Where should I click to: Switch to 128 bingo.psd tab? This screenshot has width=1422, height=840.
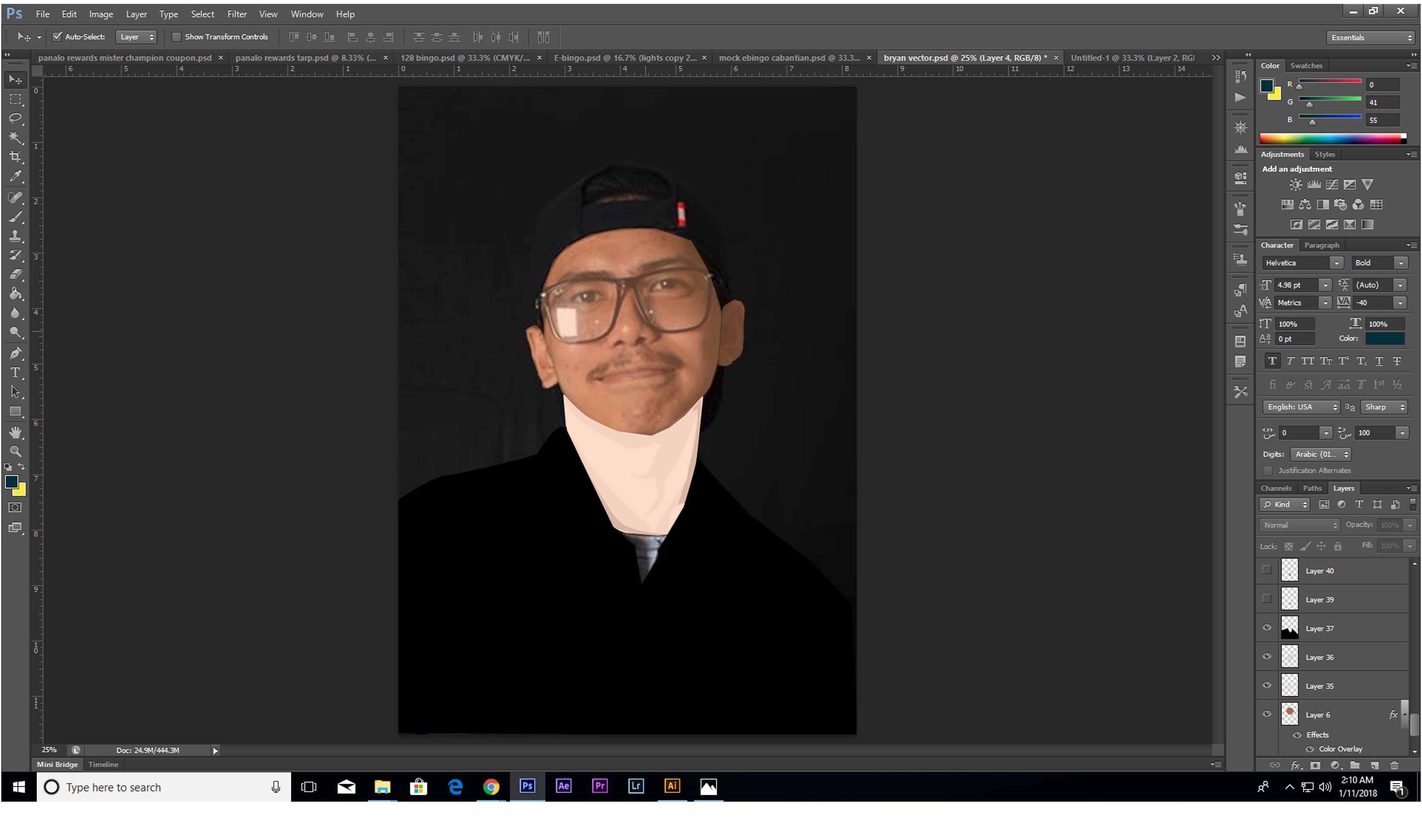click(x=465, y=58)
